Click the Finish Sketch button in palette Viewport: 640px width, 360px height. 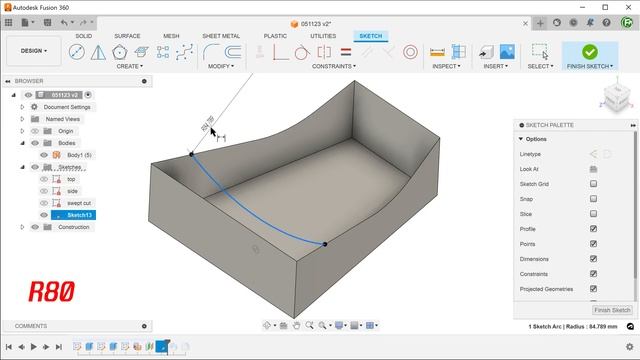click(612, 310)
